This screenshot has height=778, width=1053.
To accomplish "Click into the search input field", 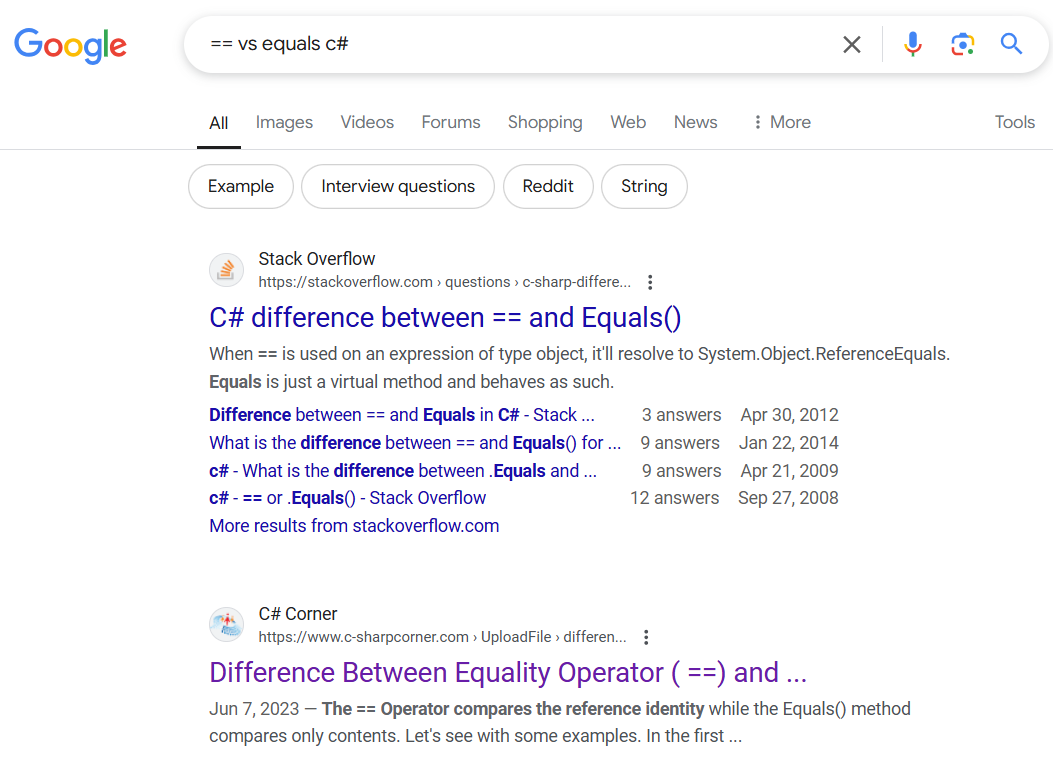I will (x=500, y=44).
